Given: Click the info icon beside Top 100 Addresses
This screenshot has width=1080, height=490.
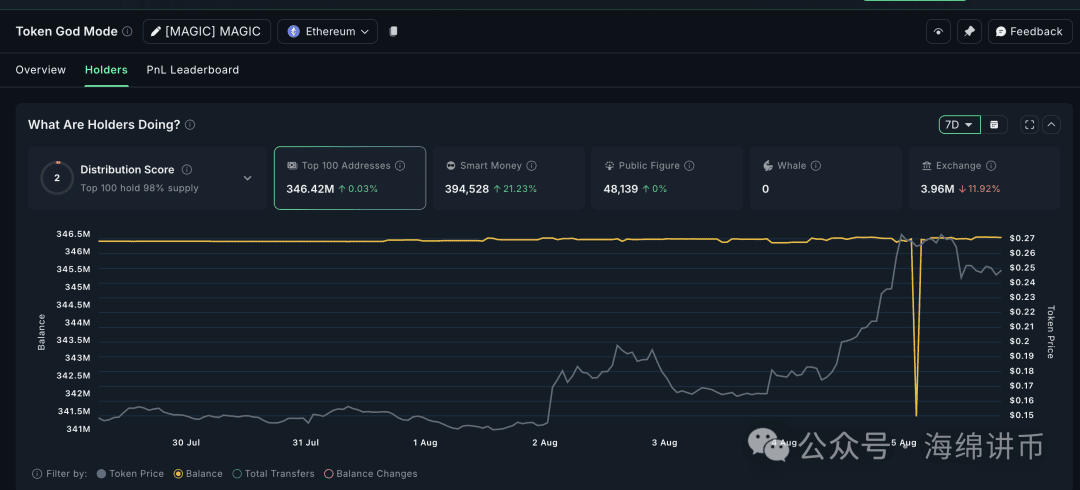Looking at the screenshot, I should (400, 166).
